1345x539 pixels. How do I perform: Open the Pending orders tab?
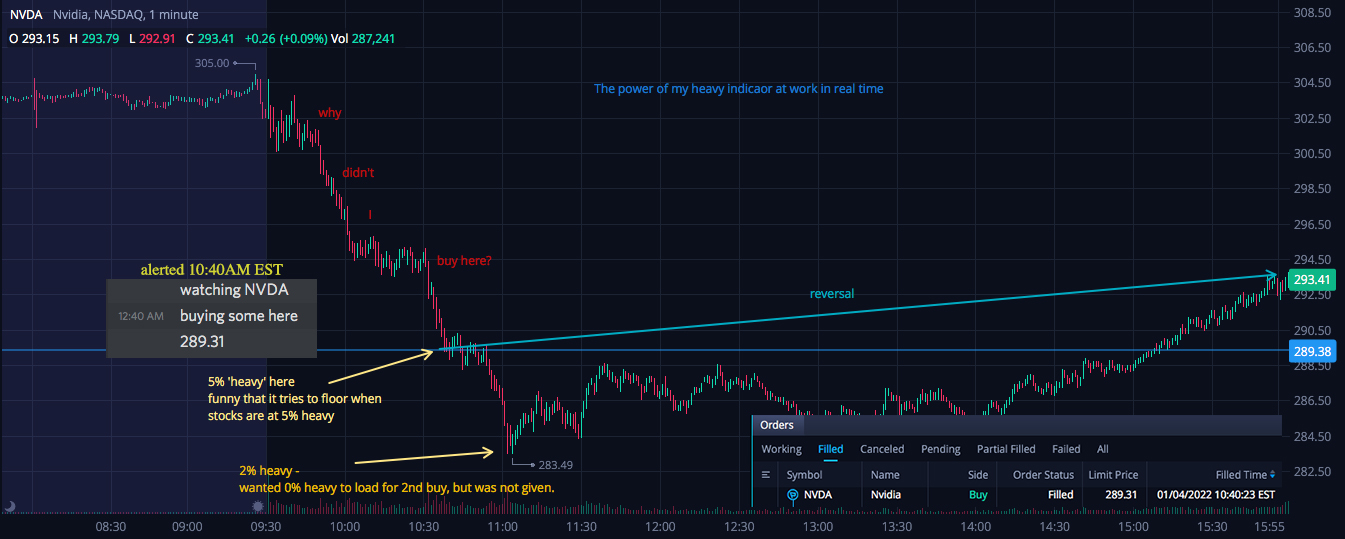pyautogui.click(x=941, y=449)
